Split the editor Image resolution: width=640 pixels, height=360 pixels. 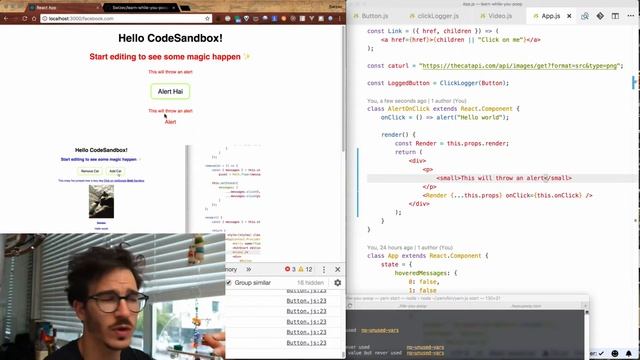pos(615,16)
